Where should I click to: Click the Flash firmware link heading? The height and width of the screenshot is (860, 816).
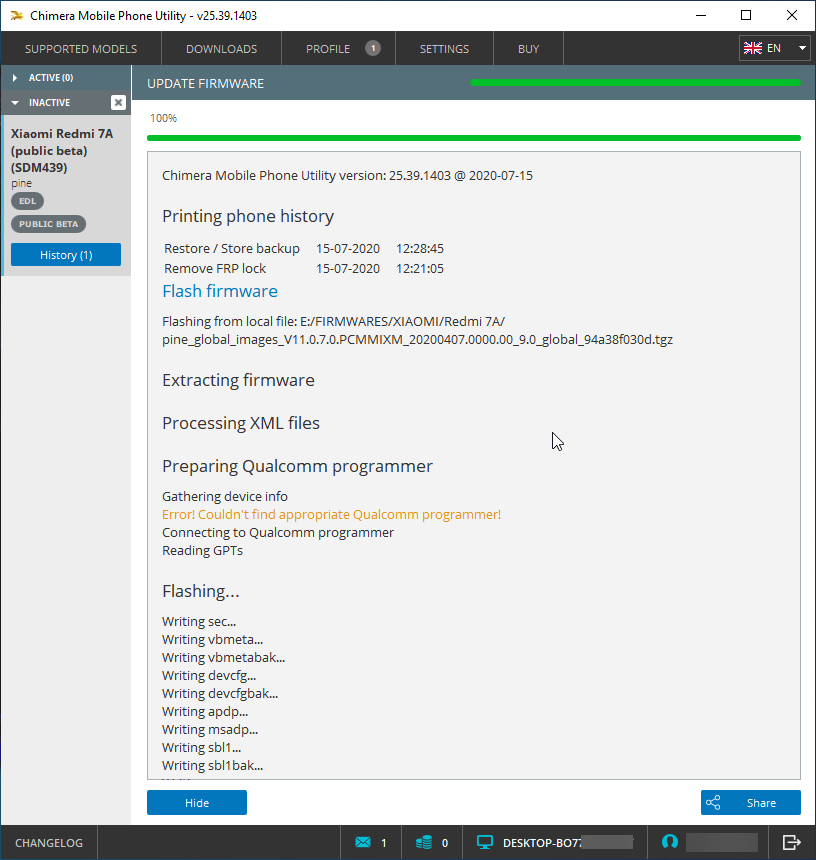(220, 291)
